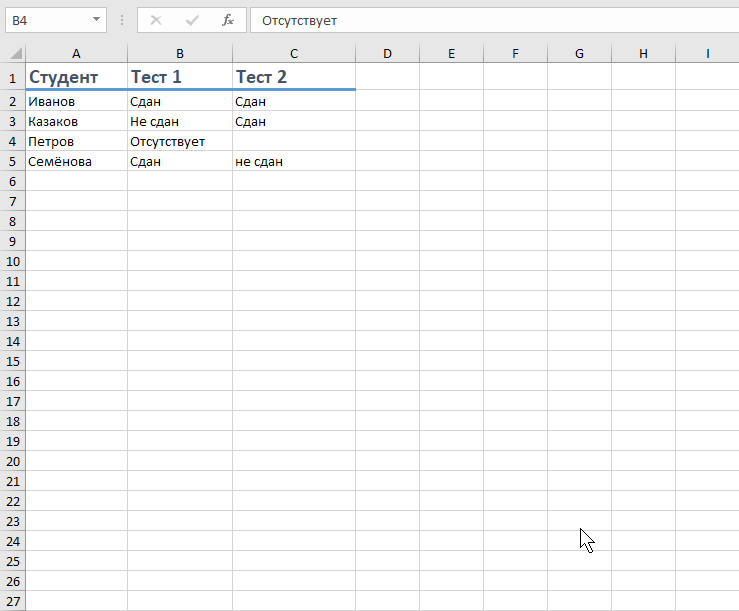This screenshot has height=611, width=739.
Task: Click the empty cell C4 next to Отсутствует
Action: pos(294,141)
